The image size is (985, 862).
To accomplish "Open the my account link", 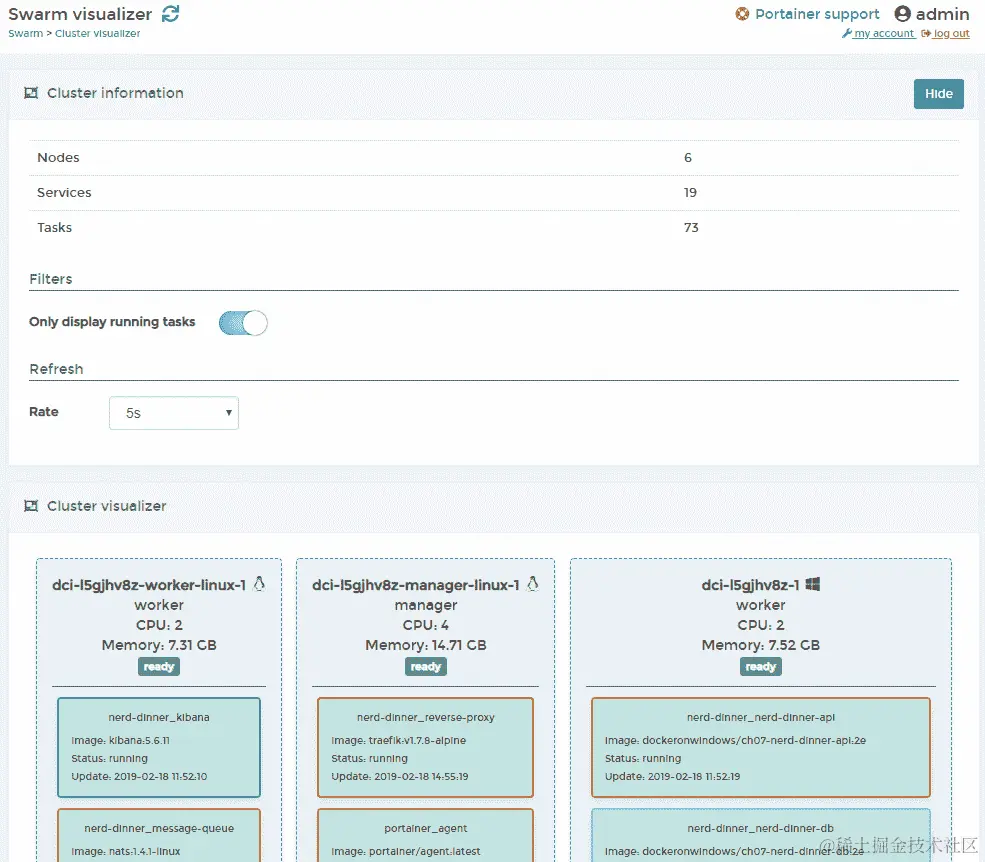I will pyautogui.click(x=884, y=33).
